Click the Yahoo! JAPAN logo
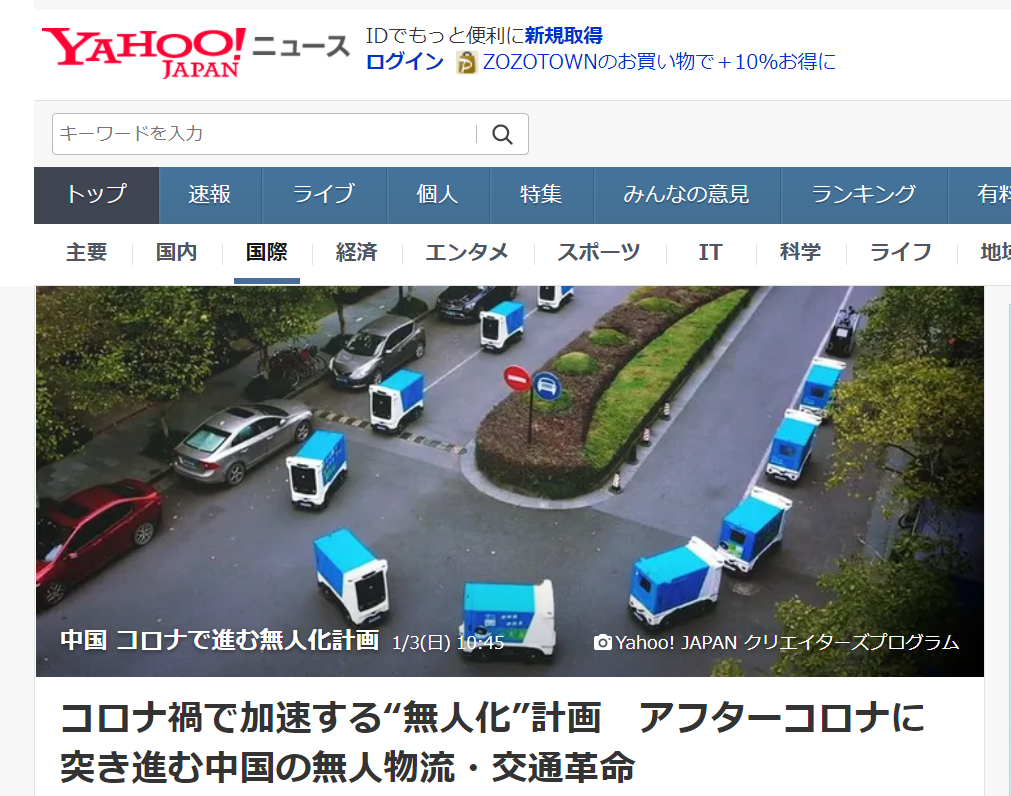The height and width of the screenshot is (796, 1011). (x=144, y=53)
